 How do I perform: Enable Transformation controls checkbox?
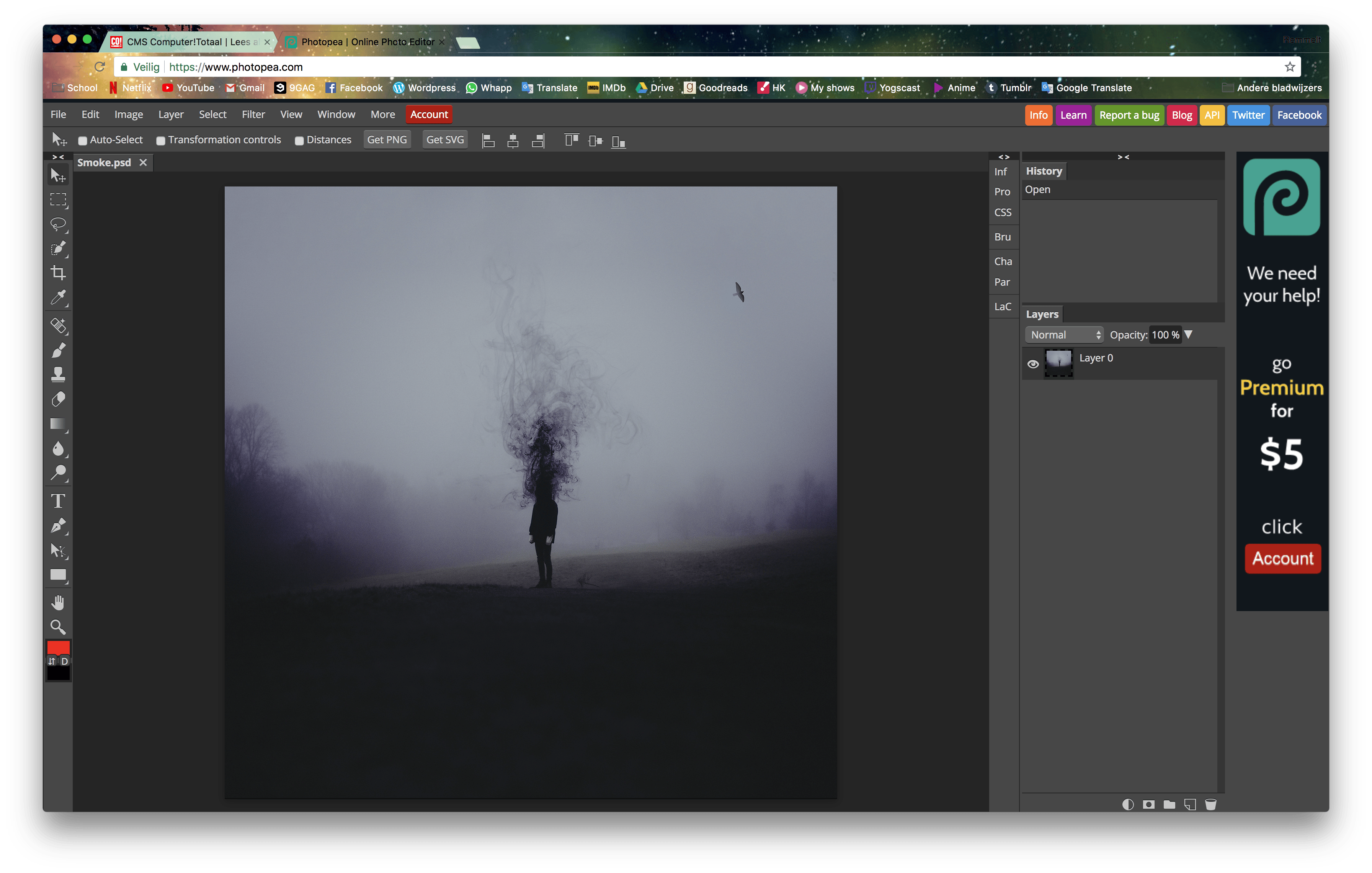point(161,141)
